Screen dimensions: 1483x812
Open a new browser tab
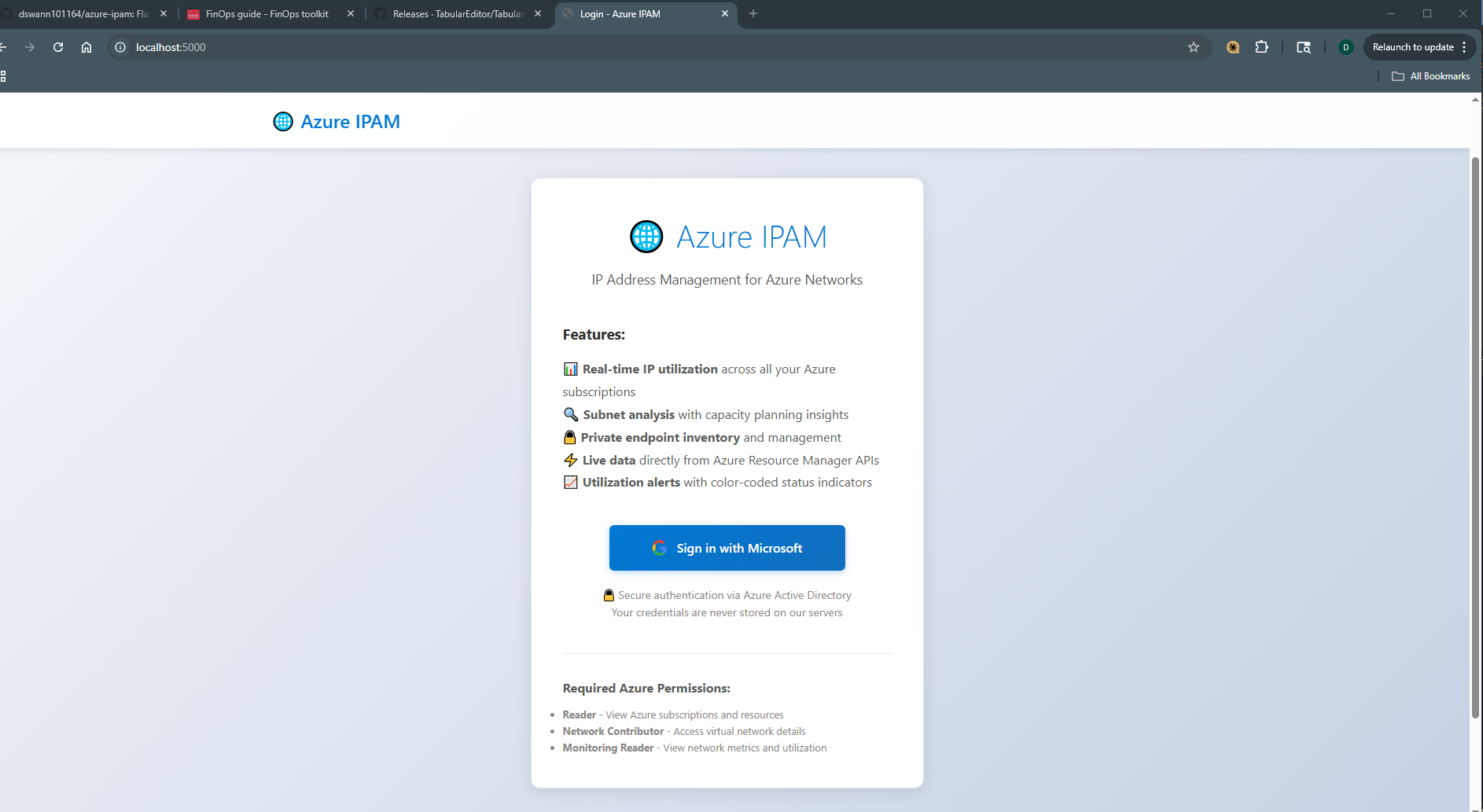pos(753,14)
